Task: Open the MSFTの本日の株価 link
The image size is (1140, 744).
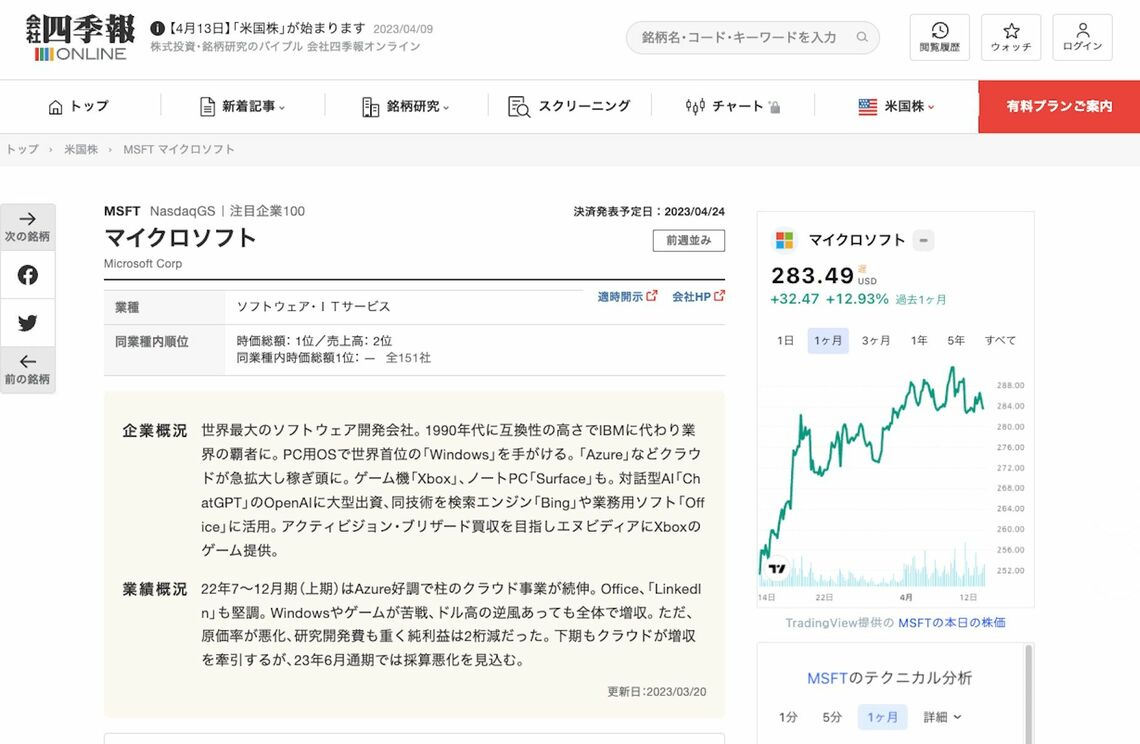Action: point(952,623)
